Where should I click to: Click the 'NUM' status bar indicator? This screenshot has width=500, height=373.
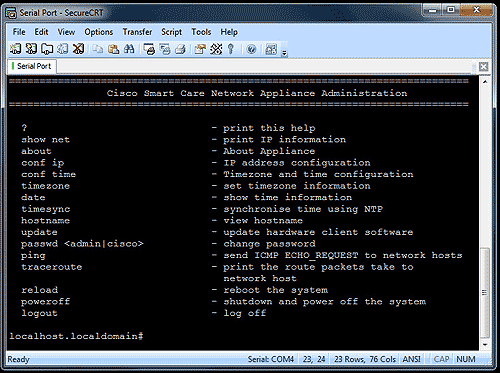(x=466, y=359)
